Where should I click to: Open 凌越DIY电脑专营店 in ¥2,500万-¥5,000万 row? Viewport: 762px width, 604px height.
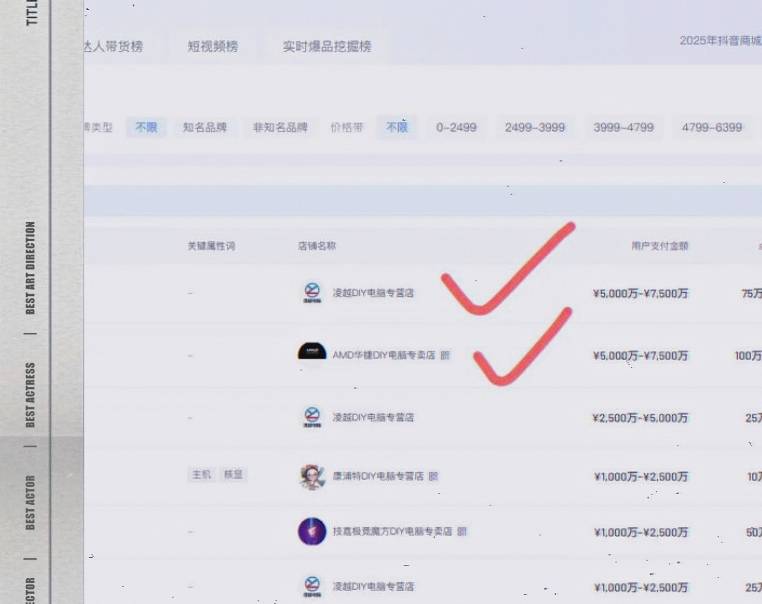pos(373,417)
